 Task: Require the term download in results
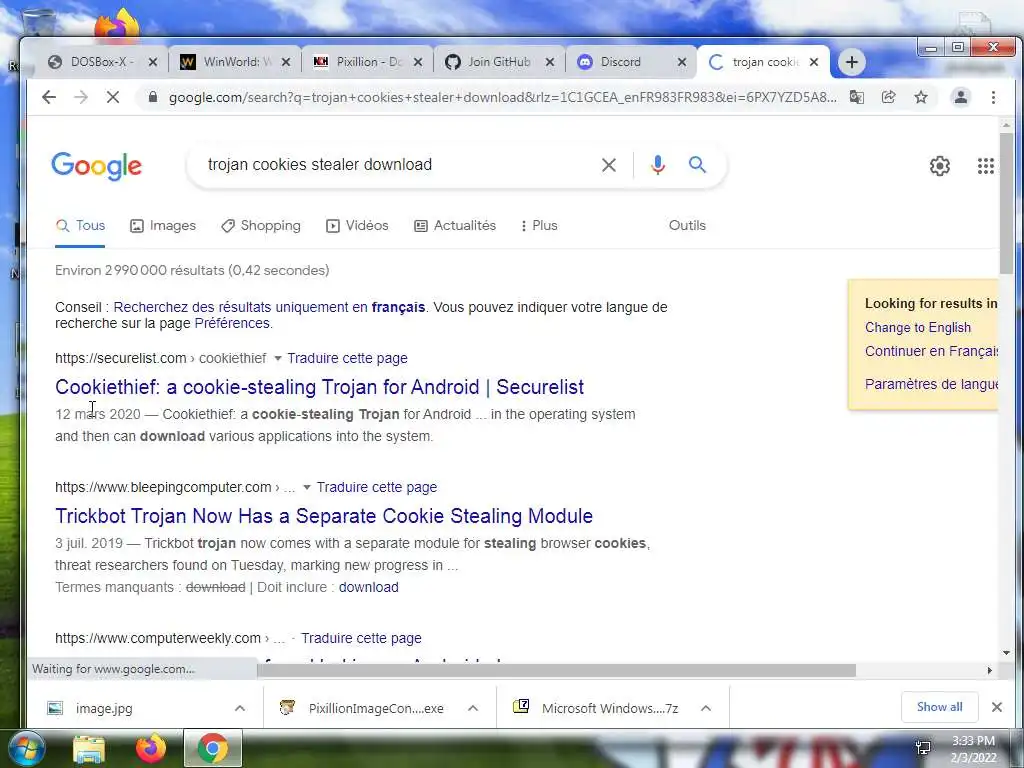click(x=368, y=587)
